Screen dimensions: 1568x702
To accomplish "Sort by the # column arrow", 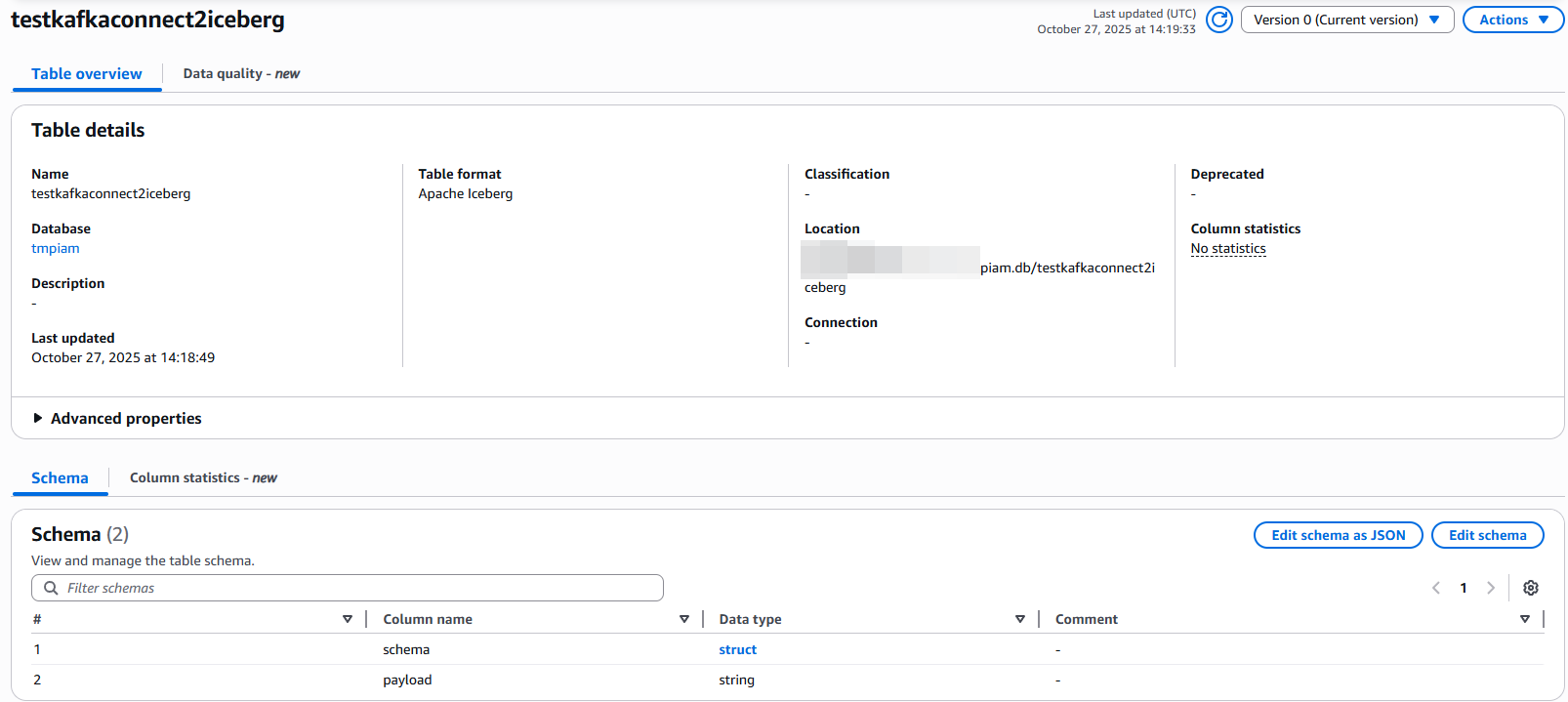I will point(348,619).
